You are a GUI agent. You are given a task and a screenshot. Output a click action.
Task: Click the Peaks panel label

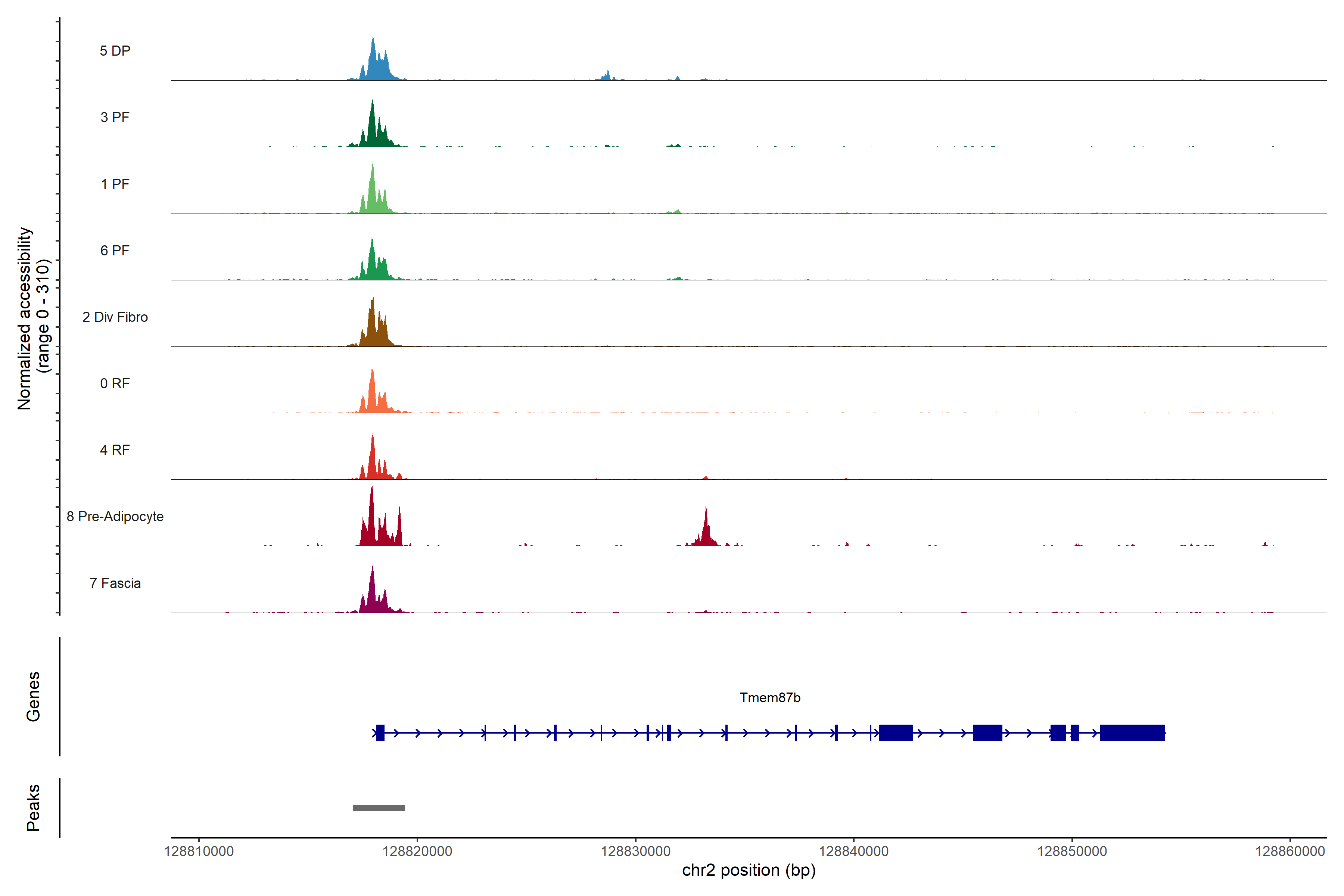point(33,808)
